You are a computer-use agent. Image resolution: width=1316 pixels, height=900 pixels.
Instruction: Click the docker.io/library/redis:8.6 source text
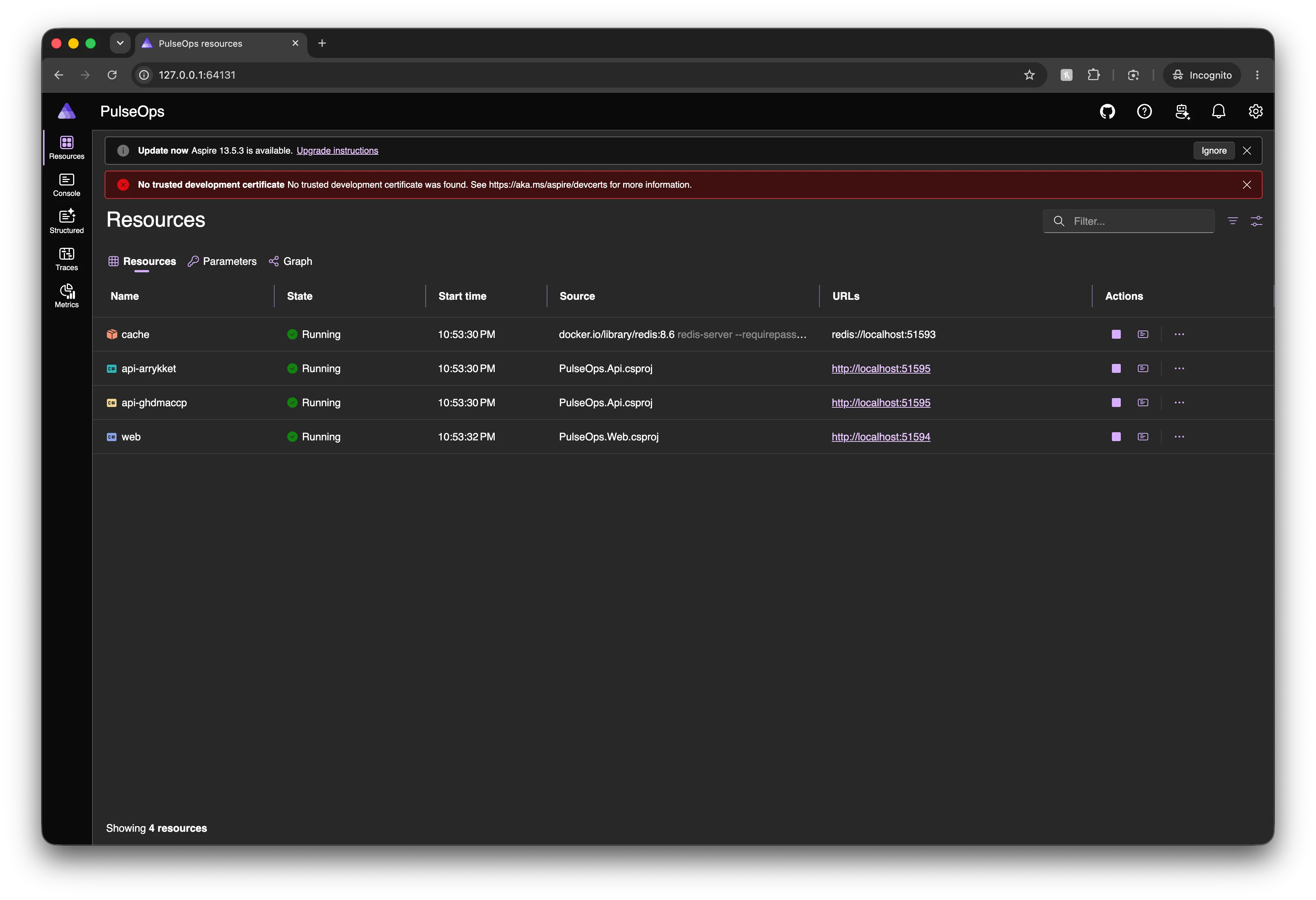(x=616, y=335)
